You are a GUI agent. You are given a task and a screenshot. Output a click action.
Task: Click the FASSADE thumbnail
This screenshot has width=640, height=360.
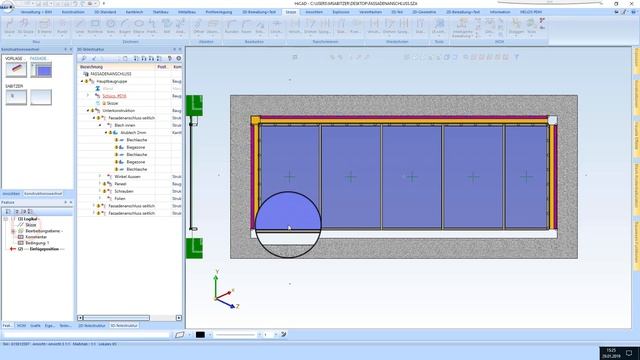pyautogui.click(x=41, y=70)
